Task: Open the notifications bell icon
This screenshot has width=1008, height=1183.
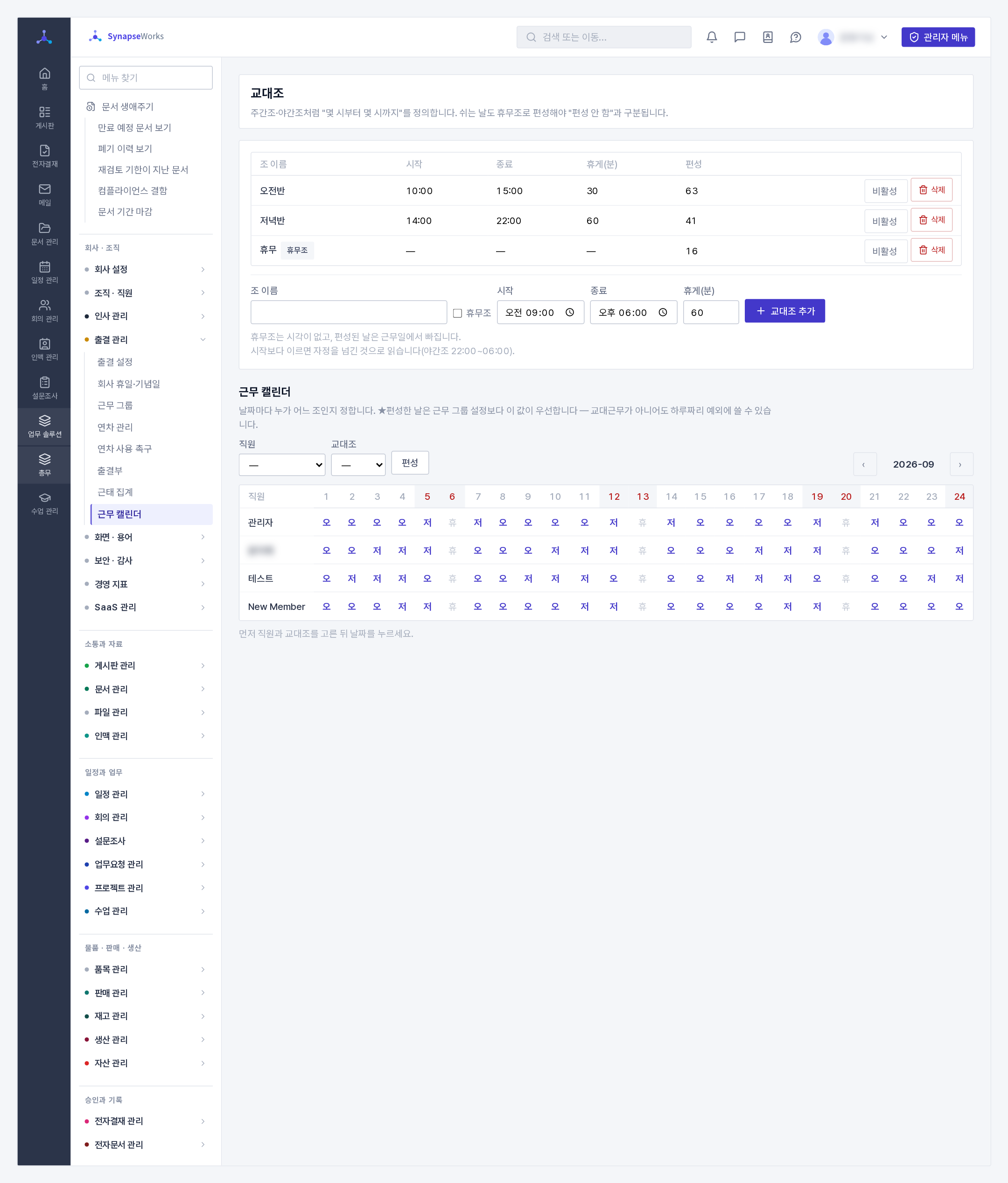Action: pos(712,37)
